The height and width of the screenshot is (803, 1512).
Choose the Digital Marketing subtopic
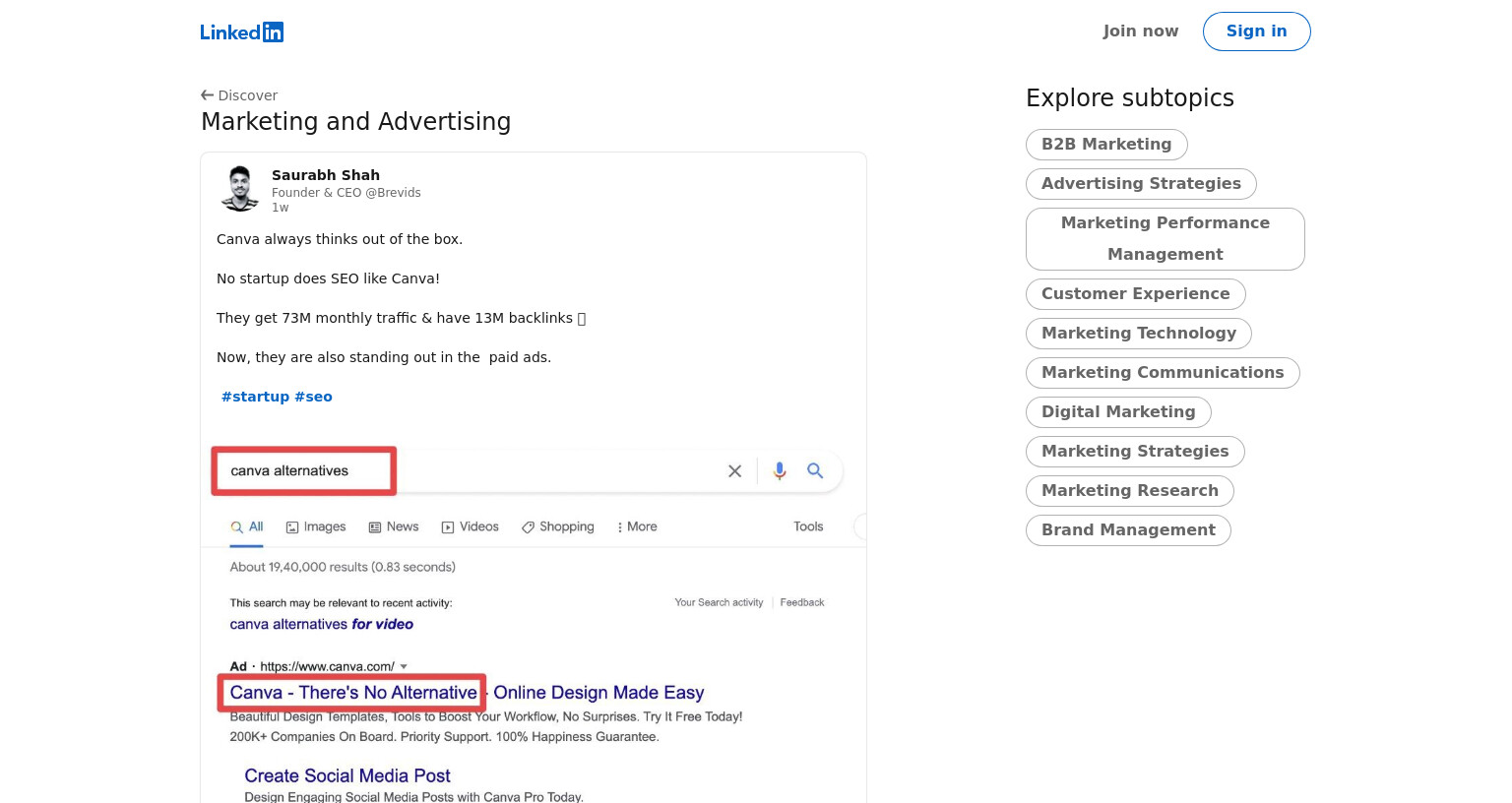[1118, 412]
